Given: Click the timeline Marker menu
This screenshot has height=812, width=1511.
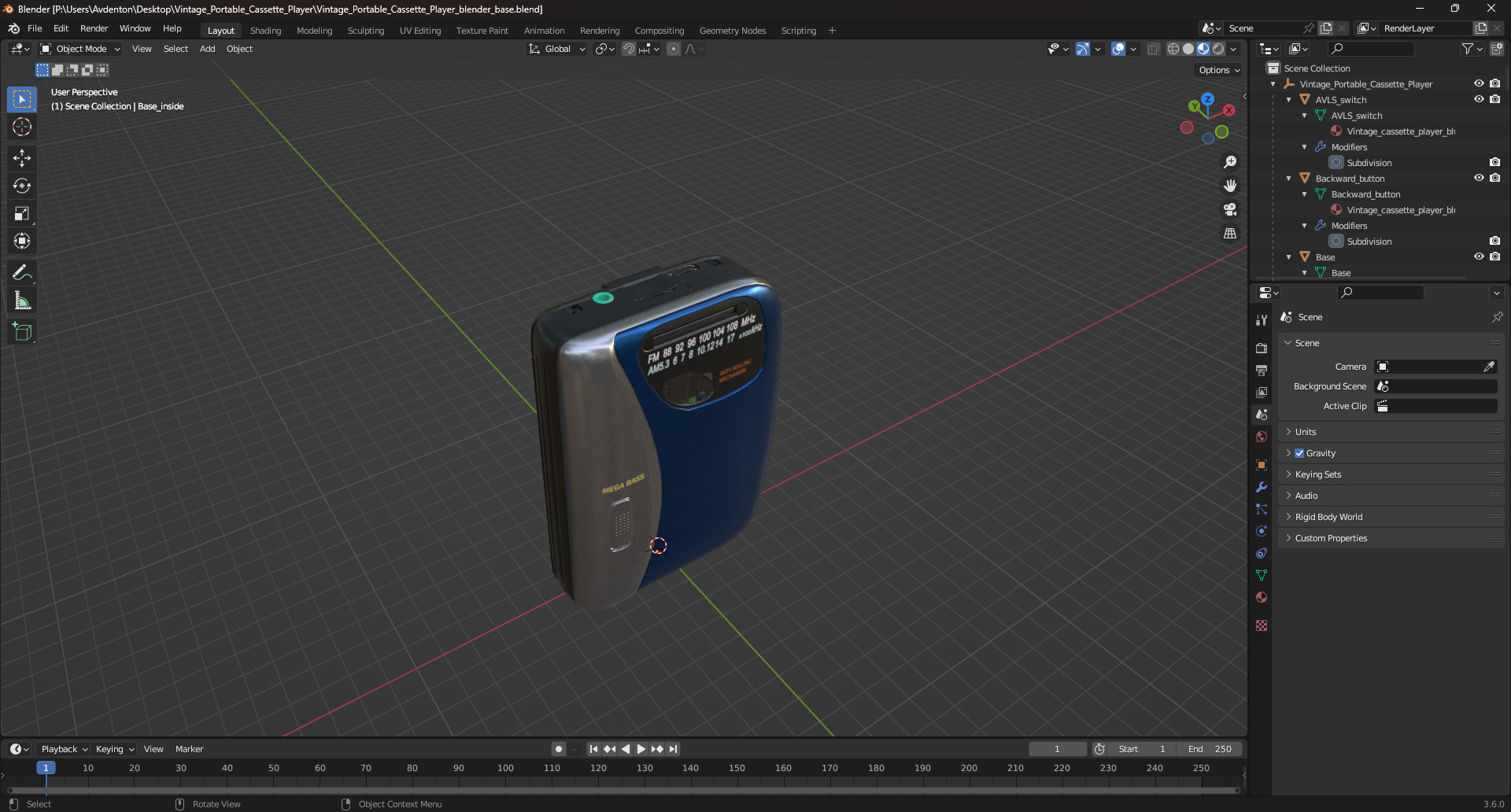Looking at the screenshot, I should pos(189,749).
